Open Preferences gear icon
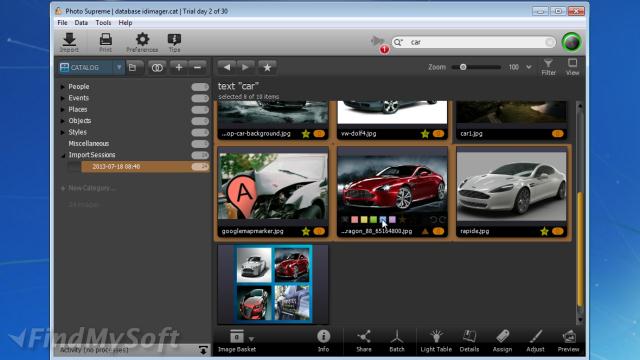 [x=142, y=42]
